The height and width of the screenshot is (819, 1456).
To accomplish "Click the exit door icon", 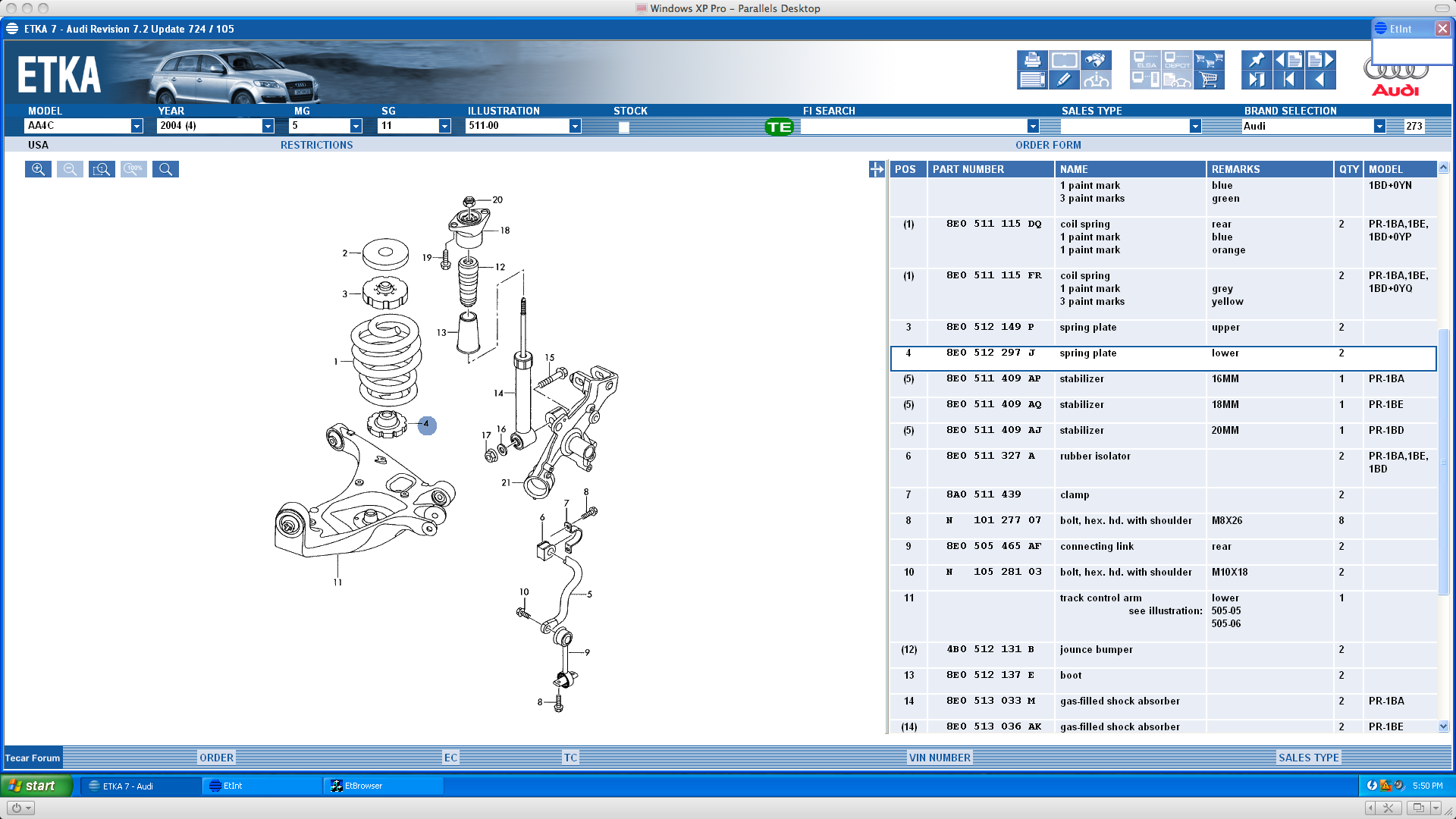I will (1257, 80).
